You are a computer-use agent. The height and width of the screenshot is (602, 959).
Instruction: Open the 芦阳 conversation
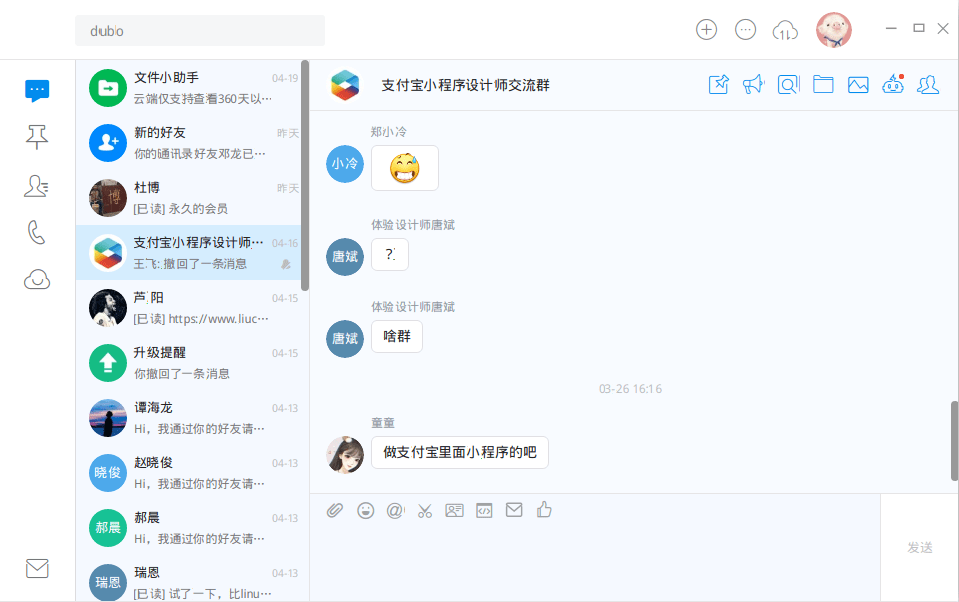point(190,308)
